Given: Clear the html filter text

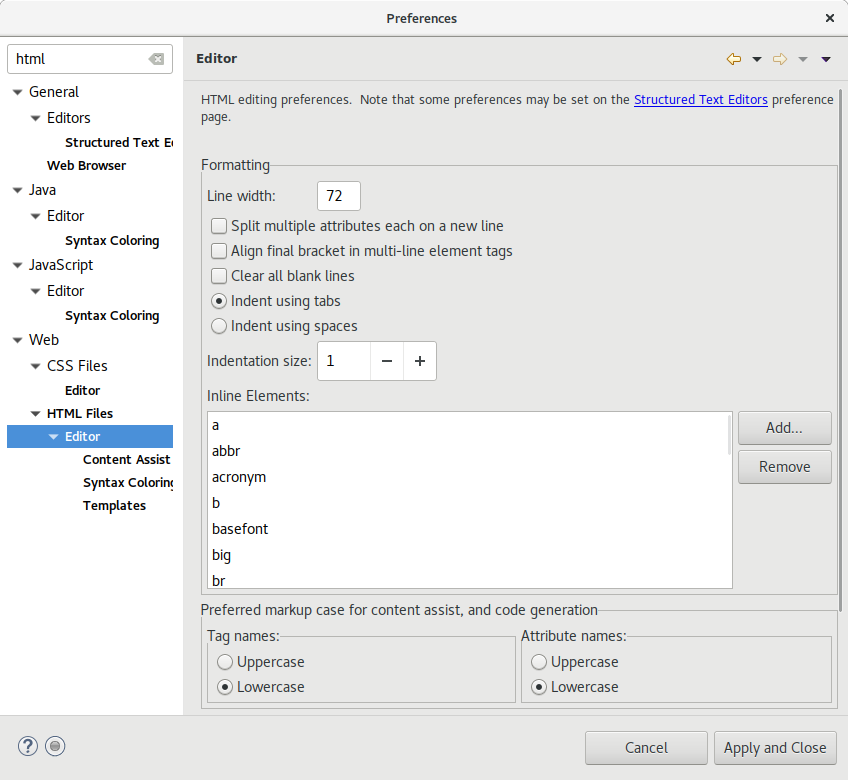Looking at the screenshot, I should [156, 59].
